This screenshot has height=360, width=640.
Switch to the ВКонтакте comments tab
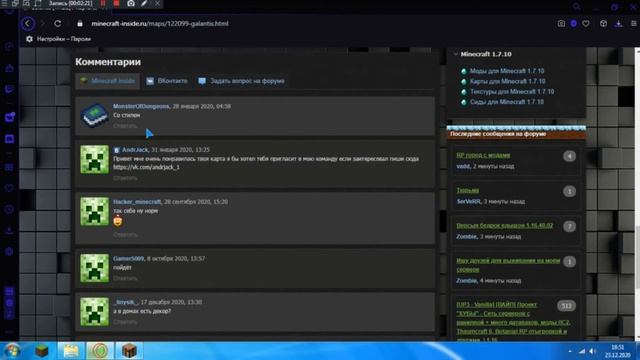pyautogui.click(x=167, y=81)
